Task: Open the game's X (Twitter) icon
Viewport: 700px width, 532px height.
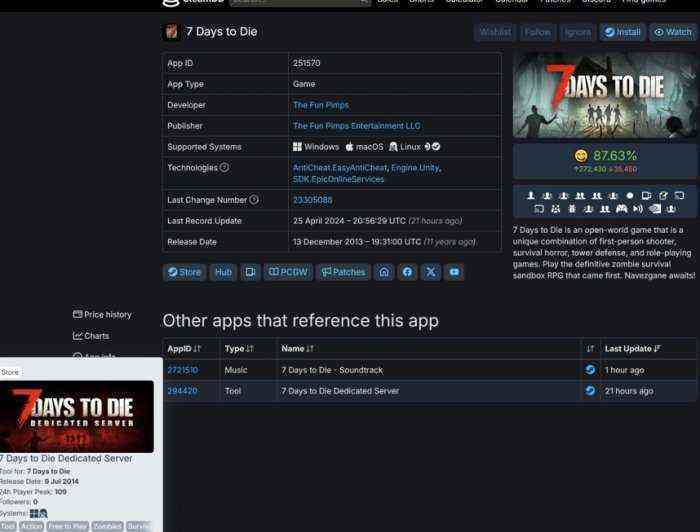Action: point(431,272)
